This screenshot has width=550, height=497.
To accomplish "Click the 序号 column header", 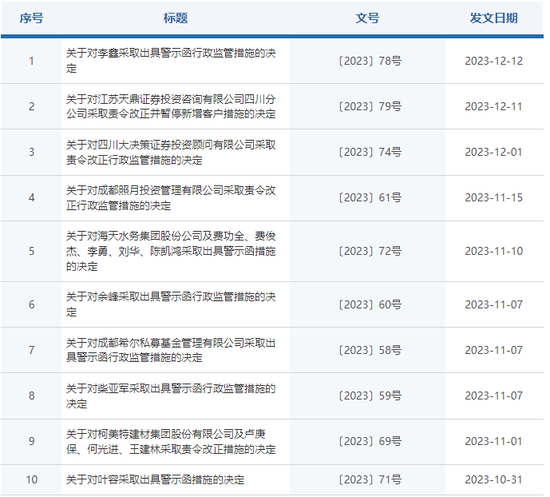I will [31, 18].
